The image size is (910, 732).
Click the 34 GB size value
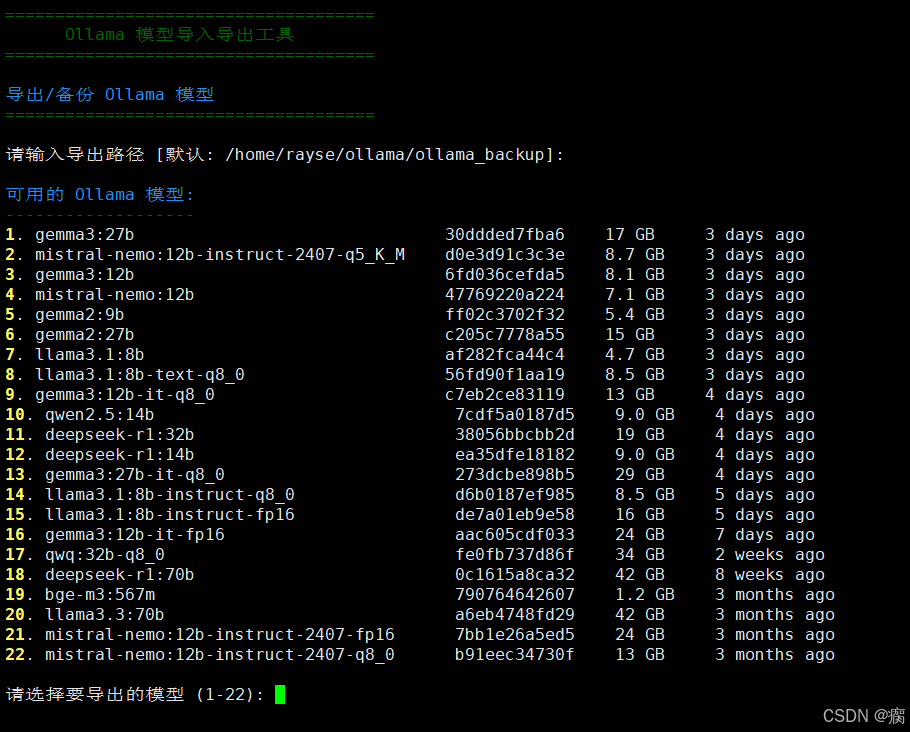(640, 555)
